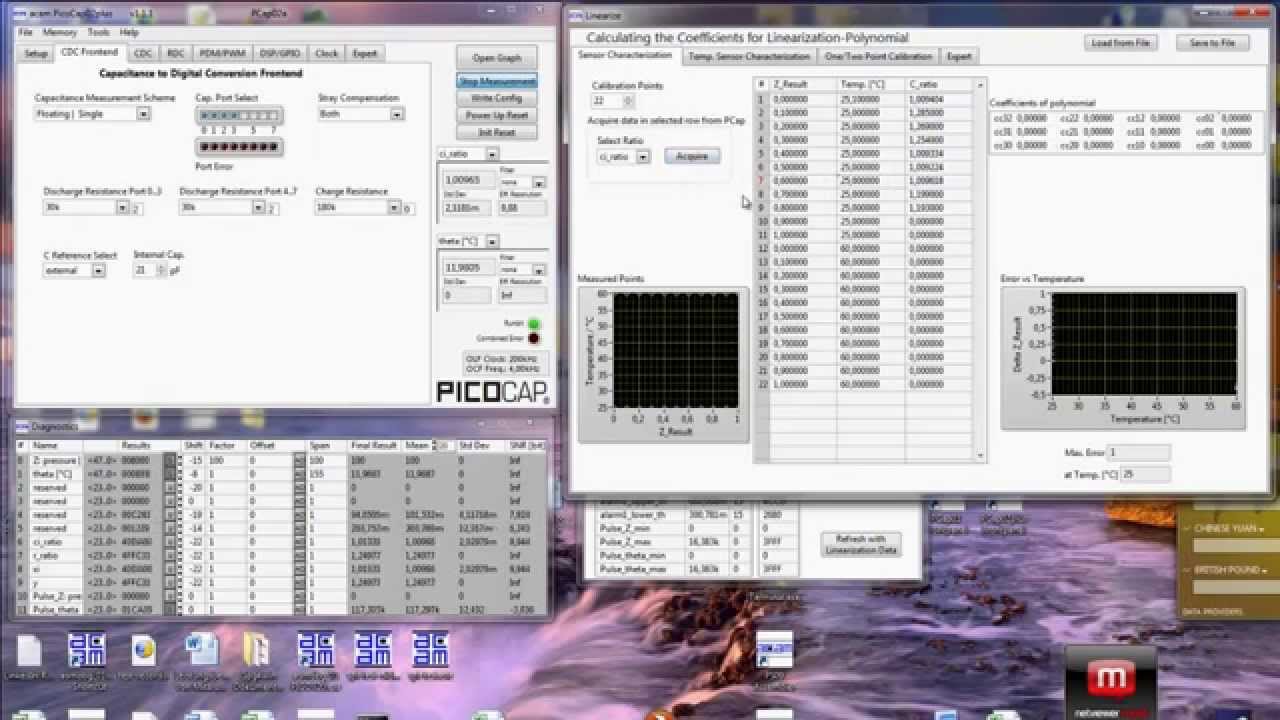1280x720 pixels.
Task: Open C Reference Select dropdown
Action: tap(98, 270)
